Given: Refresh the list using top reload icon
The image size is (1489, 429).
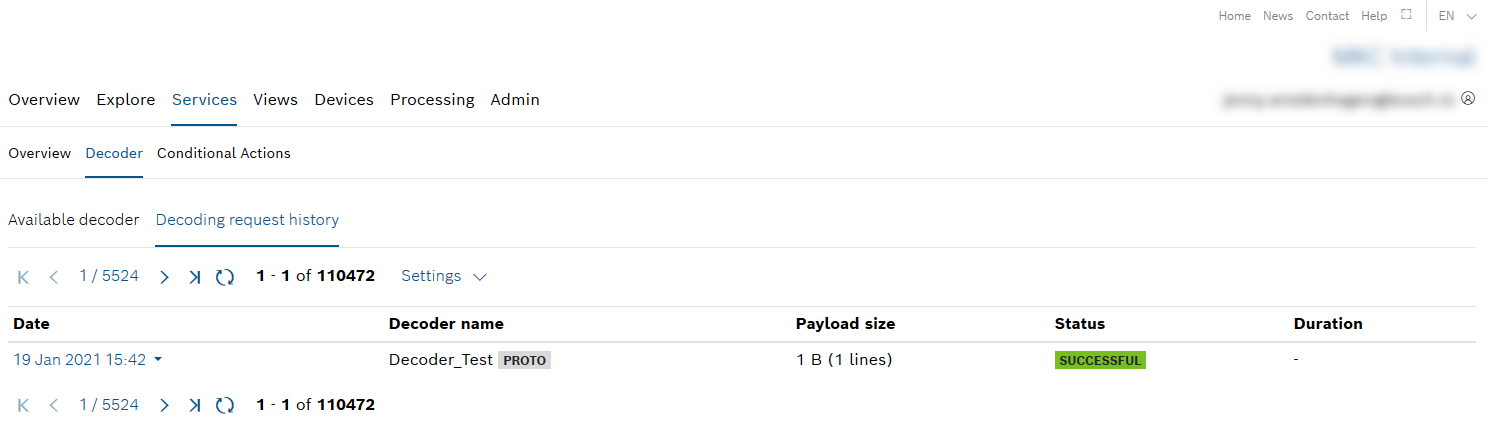Looking at the screenshot, I should tap(225, 277).
